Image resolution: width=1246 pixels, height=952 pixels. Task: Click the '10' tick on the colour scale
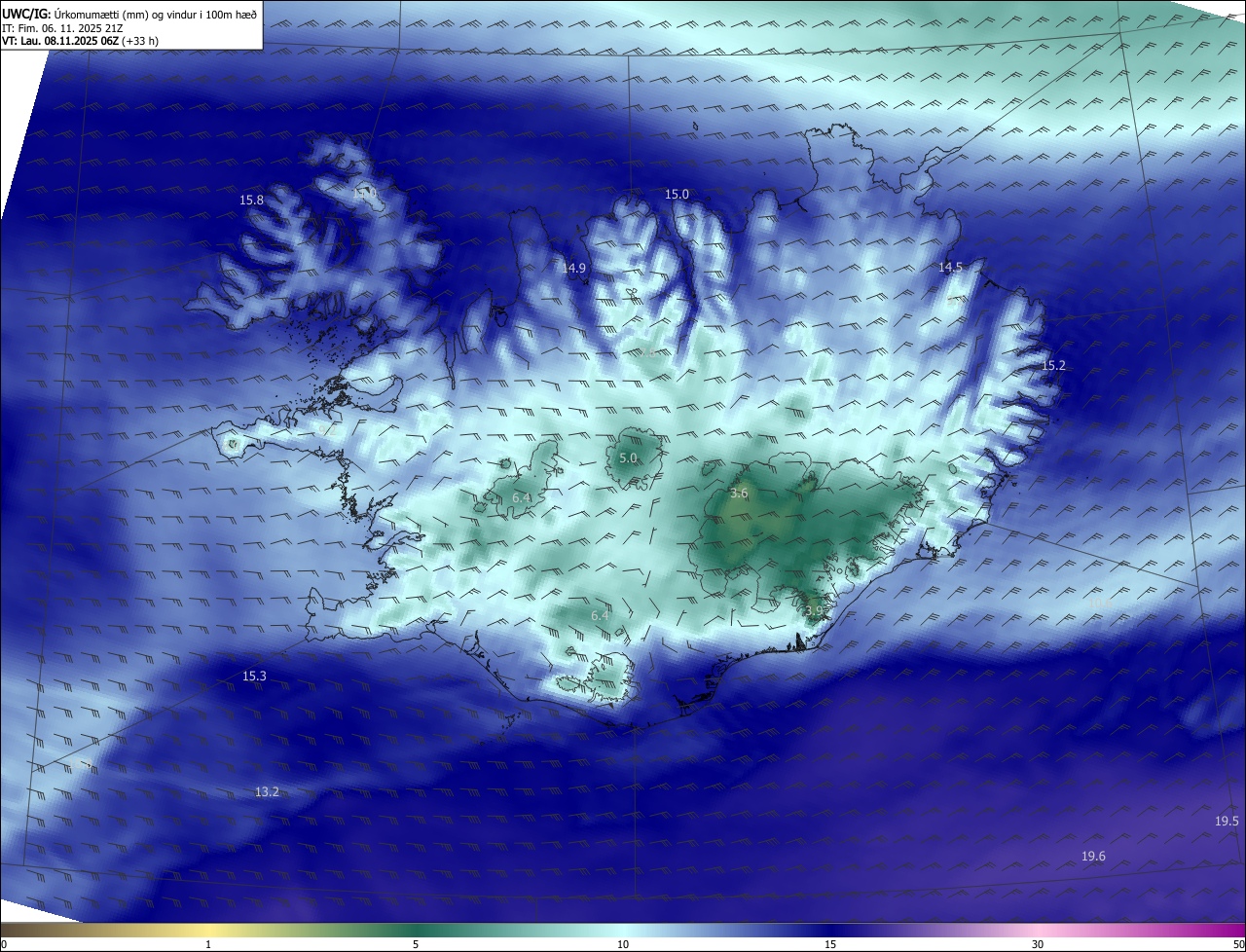623,944
